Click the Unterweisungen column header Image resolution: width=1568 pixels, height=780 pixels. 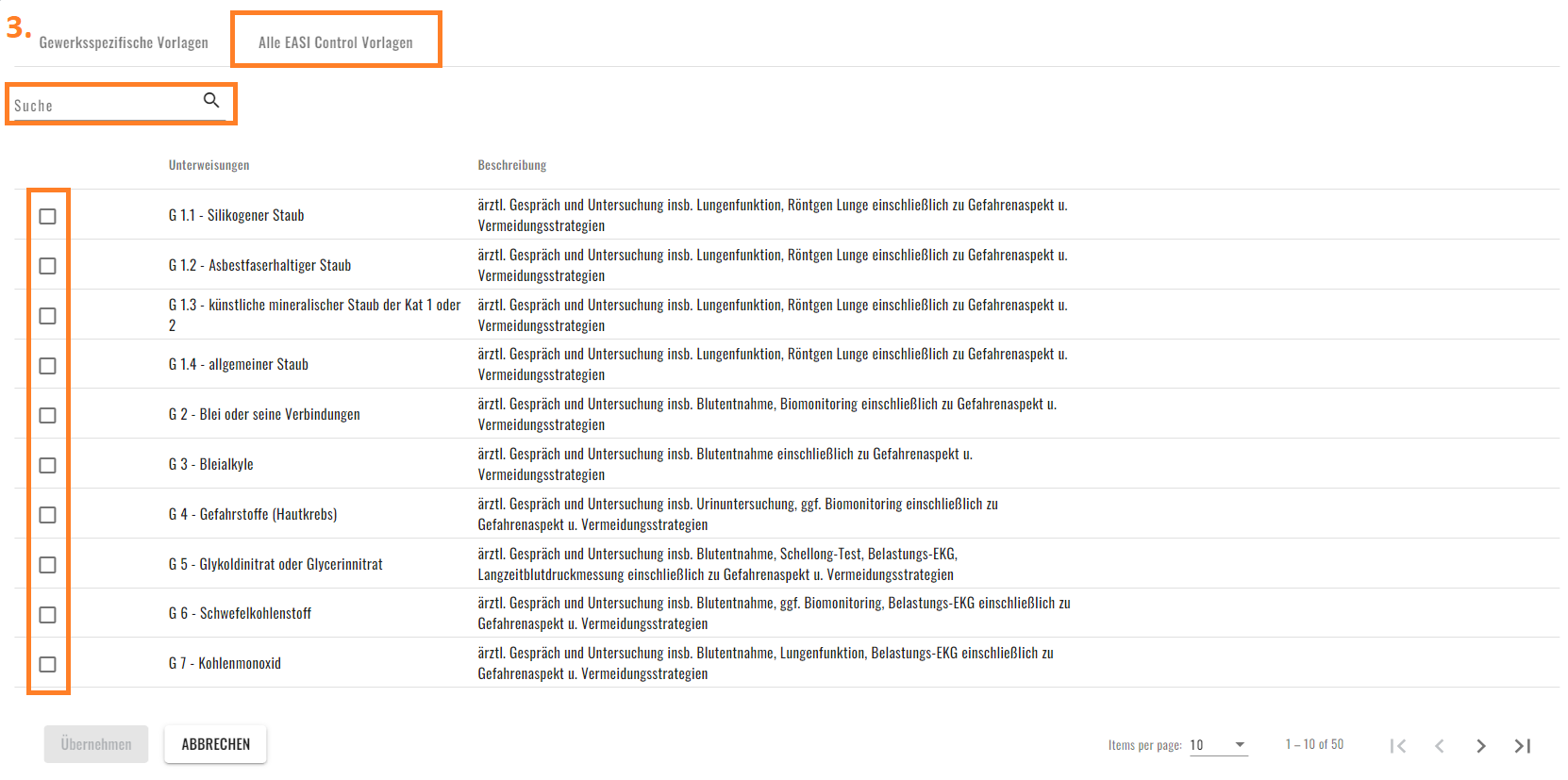pos(209,165)
